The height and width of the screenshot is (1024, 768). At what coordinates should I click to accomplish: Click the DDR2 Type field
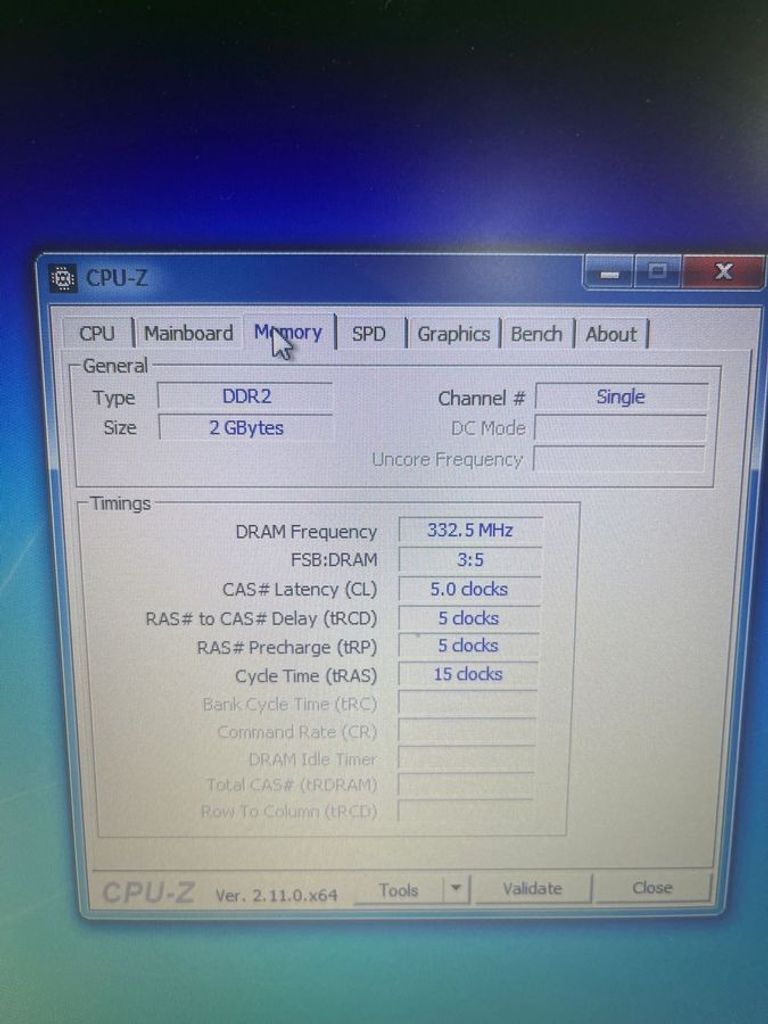(246, 396)
